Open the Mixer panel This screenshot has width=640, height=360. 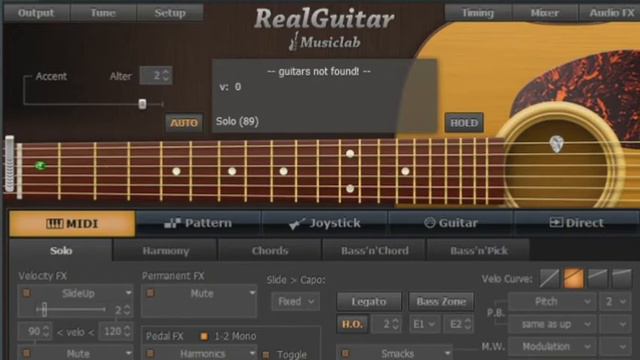click(x=544, y=13)
